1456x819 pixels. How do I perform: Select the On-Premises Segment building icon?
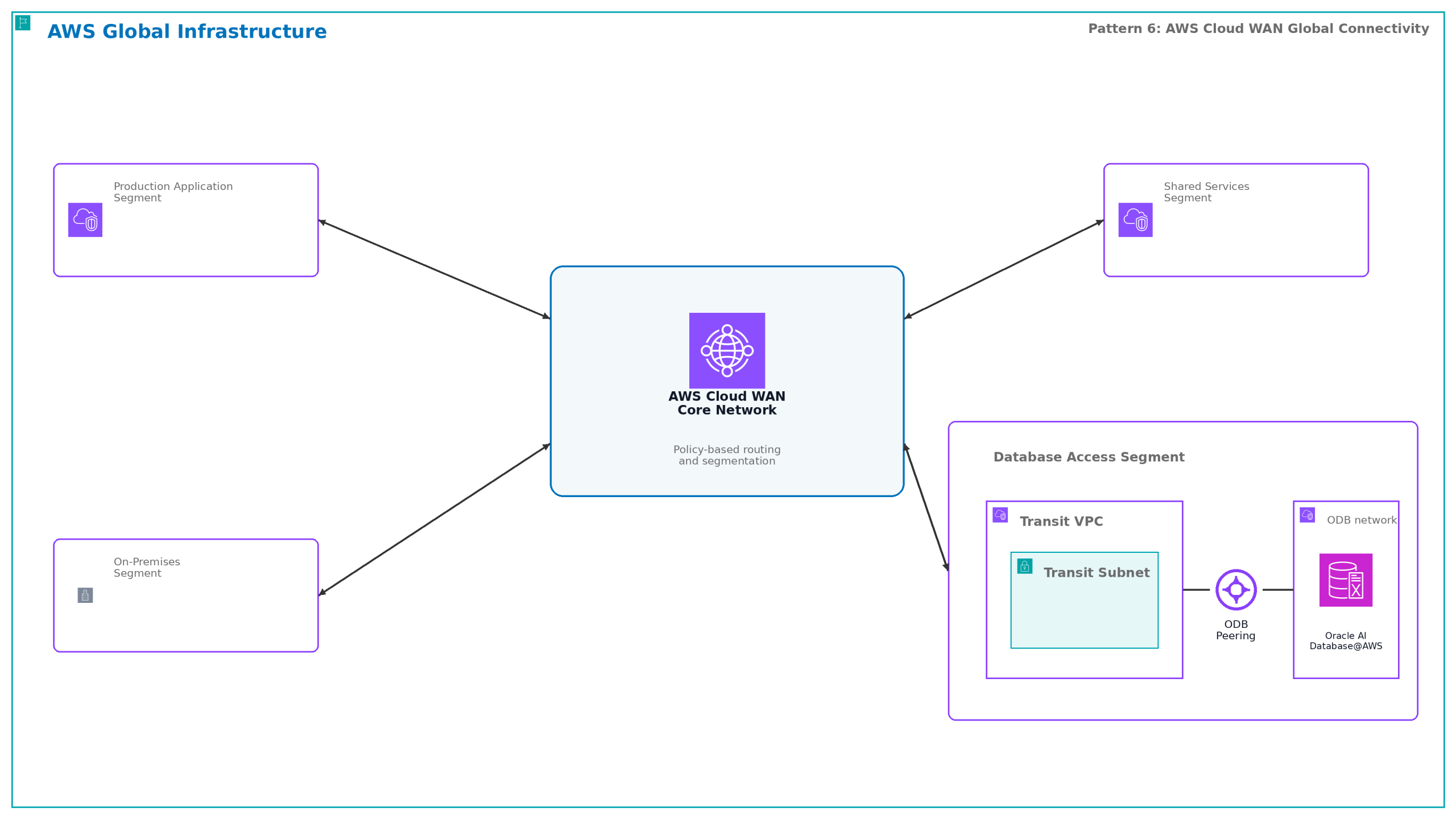click(85, 595)
